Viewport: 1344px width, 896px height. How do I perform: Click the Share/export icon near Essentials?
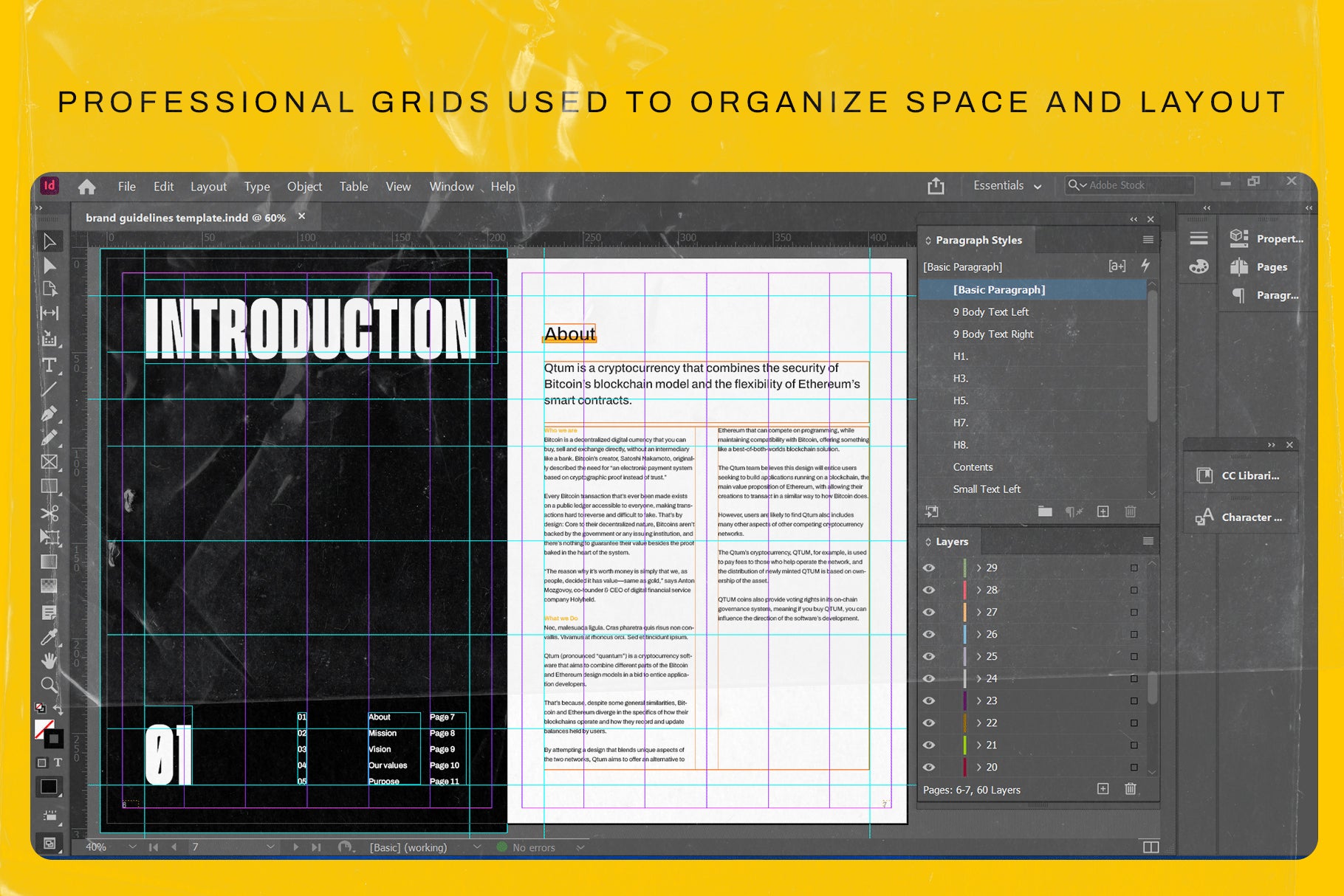[x=936, y=186]
